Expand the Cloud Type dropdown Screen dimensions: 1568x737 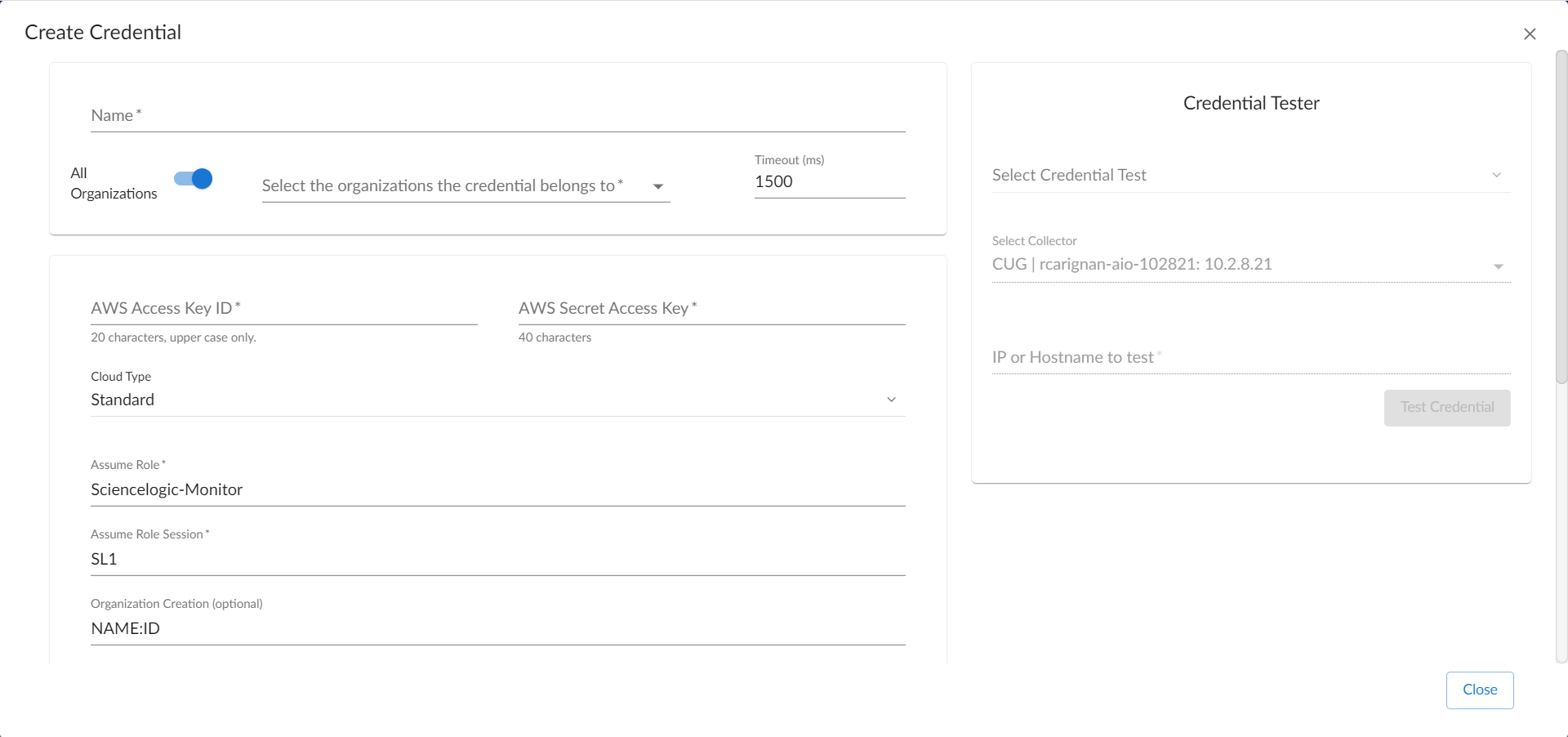point(490,400)
